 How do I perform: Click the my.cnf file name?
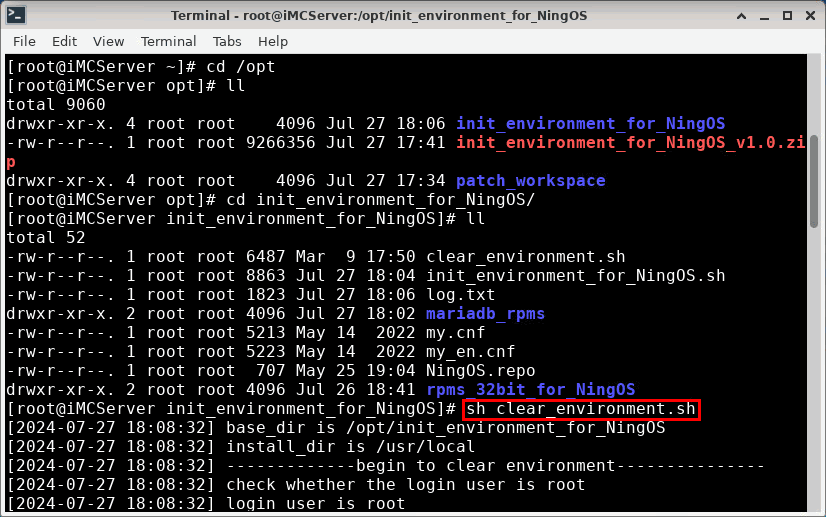tap(456, 333)
